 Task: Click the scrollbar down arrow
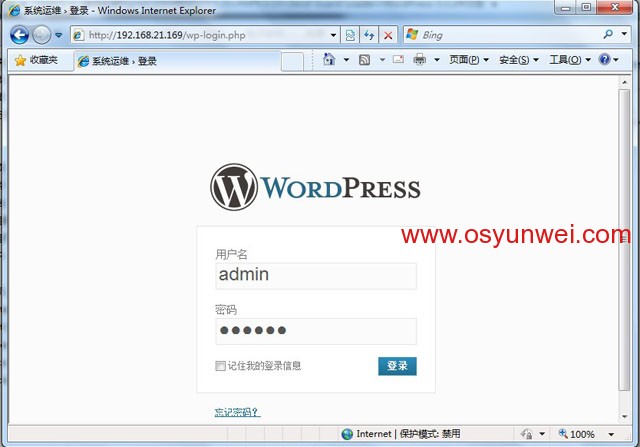624,417
